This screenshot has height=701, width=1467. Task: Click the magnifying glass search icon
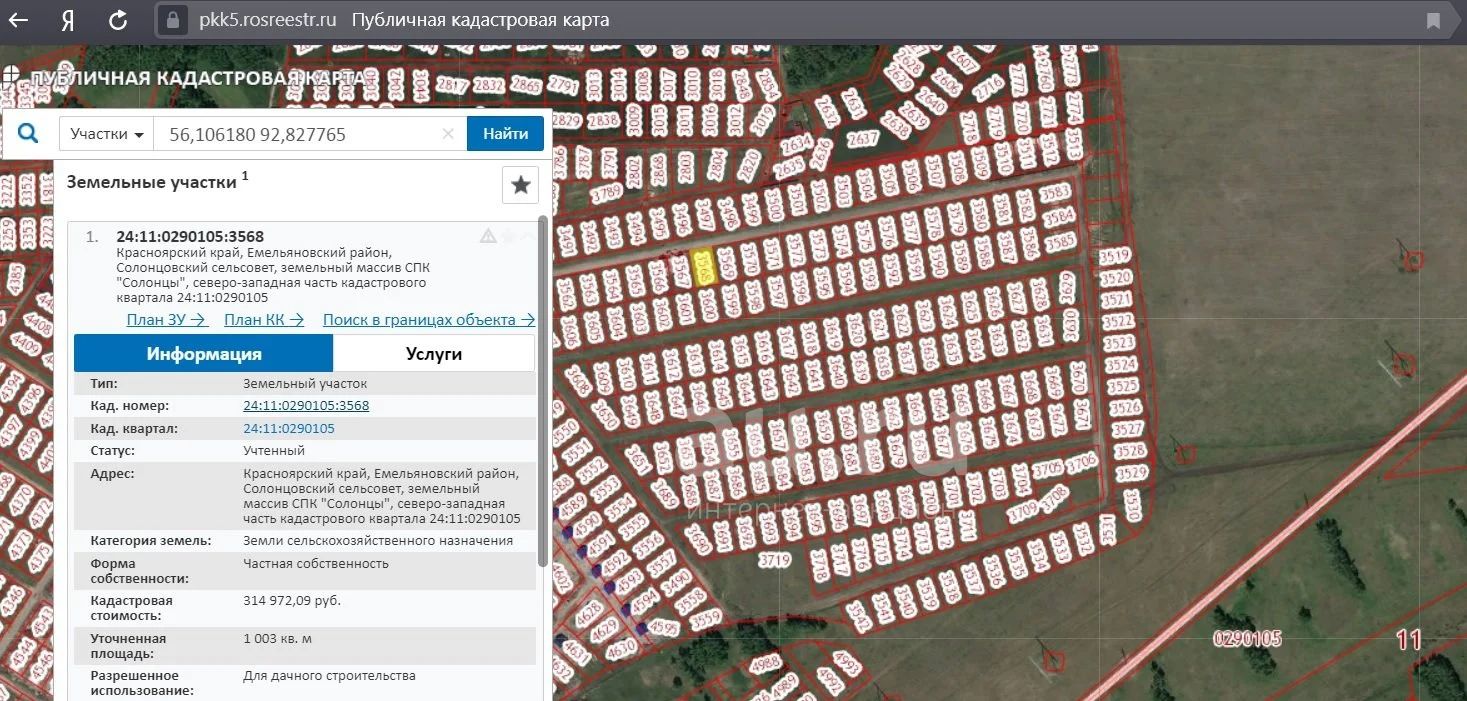29,133
